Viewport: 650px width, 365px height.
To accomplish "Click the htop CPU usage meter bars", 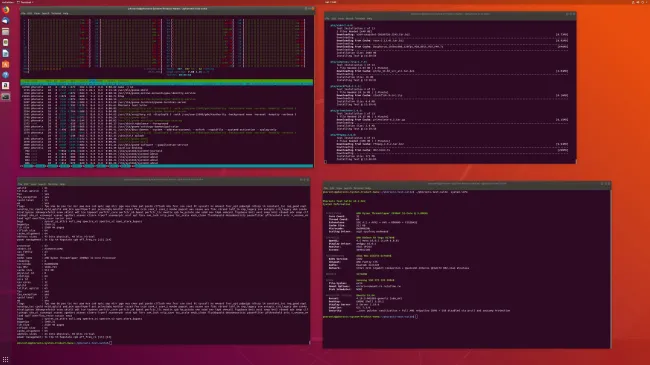I will [x=165, y=43].
